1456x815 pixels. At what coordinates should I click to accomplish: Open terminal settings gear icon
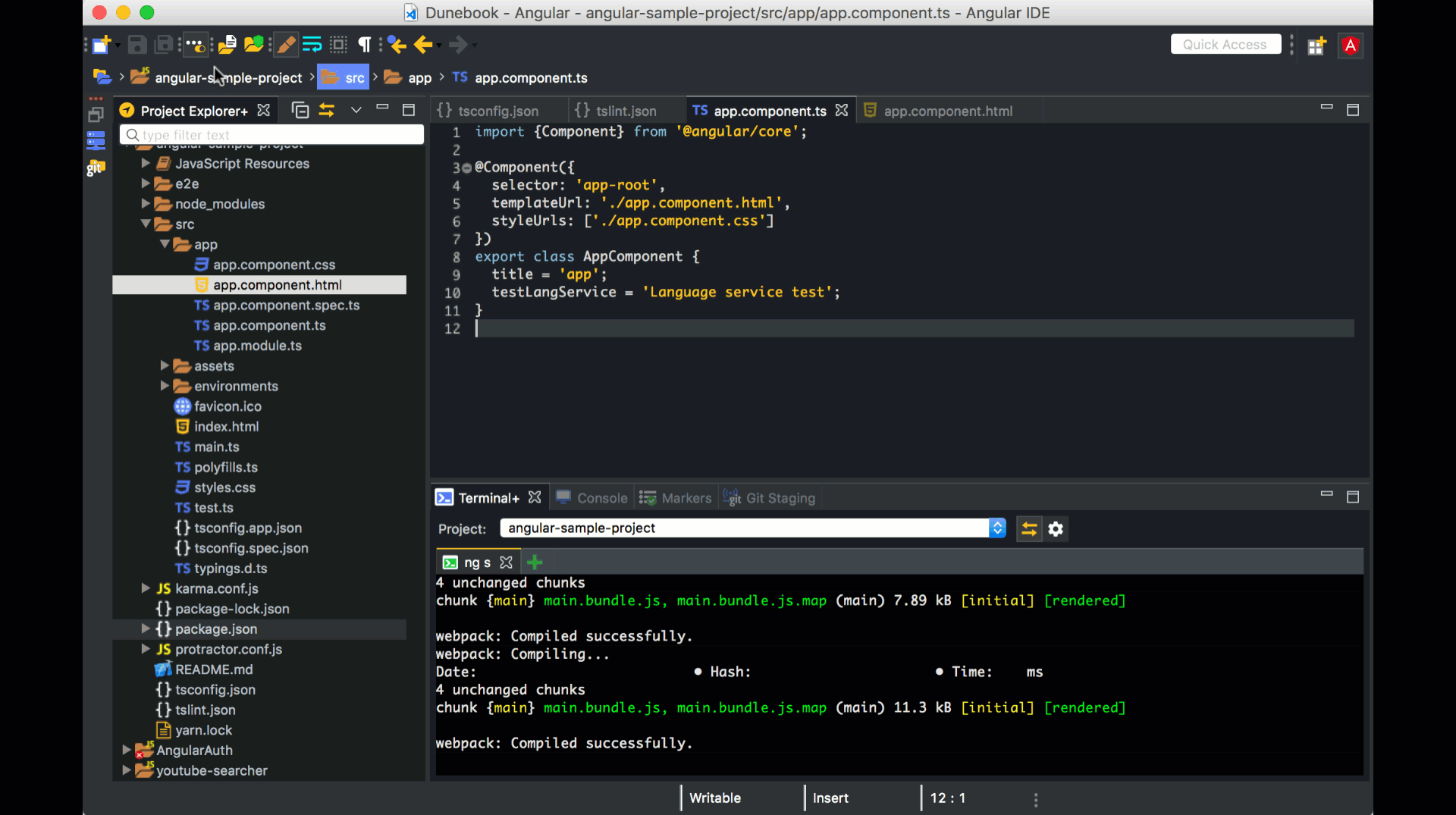(x=1056, y=528)
